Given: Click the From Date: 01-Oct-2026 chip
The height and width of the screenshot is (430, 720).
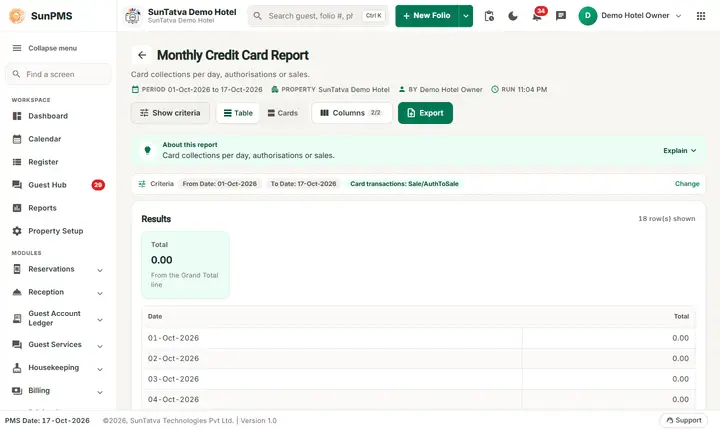Looking at the screenshot, I should pos(219,184).
